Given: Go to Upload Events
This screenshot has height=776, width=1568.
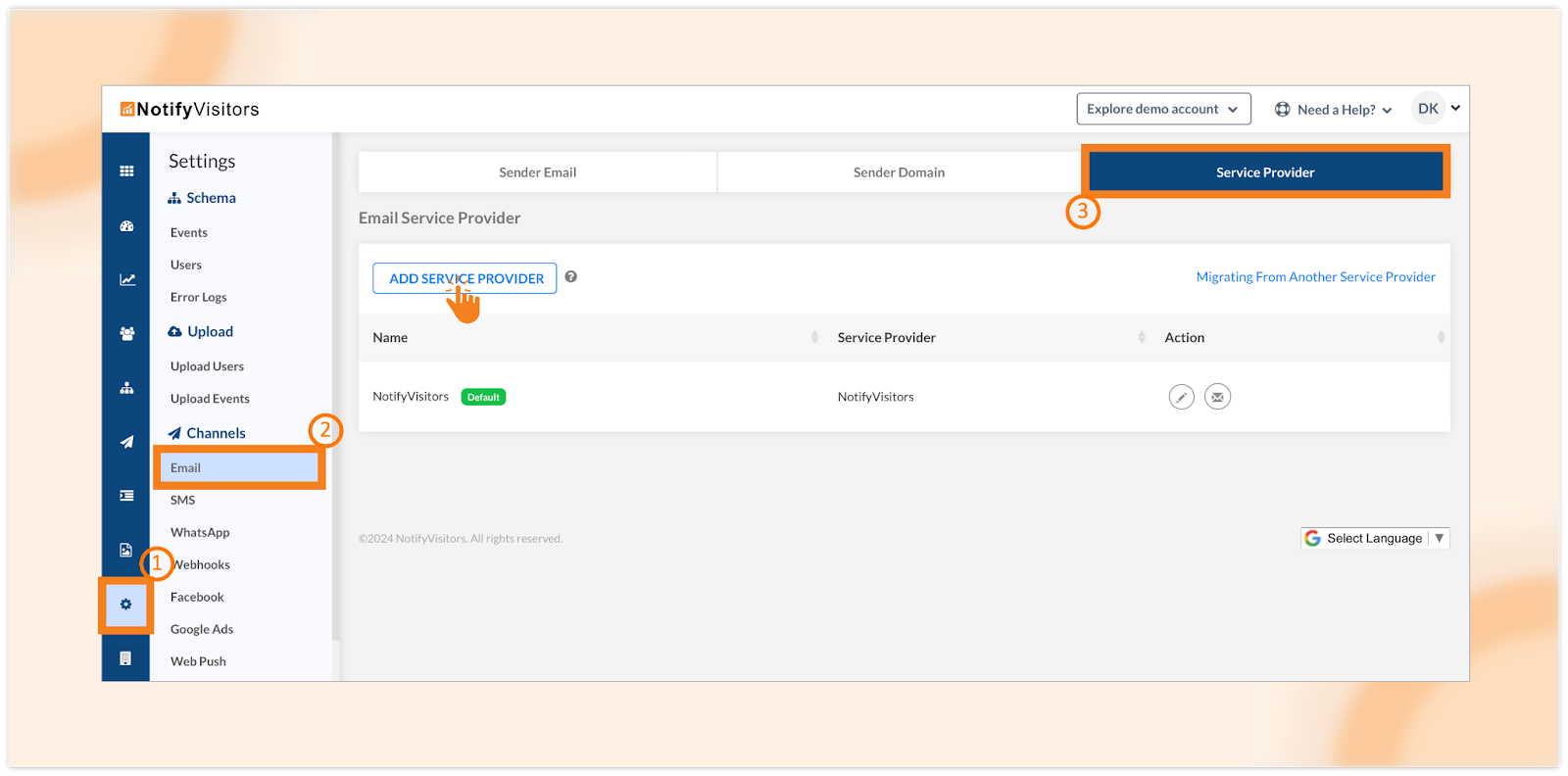Looking at the screenshot, I should pos(210,399).
